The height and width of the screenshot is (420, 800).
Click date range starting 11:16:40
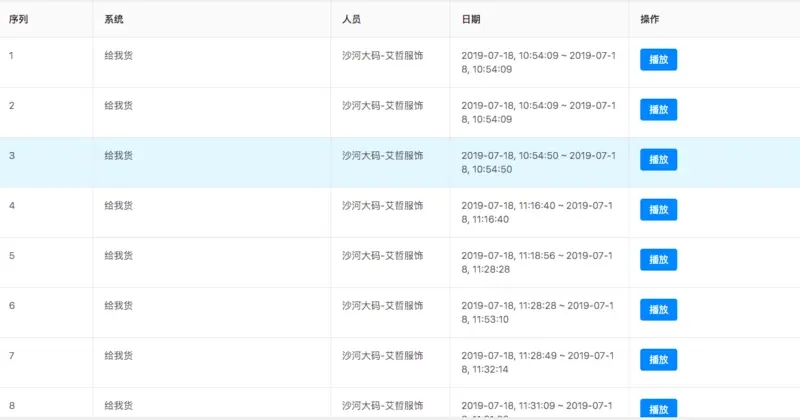tap(537, 212)
